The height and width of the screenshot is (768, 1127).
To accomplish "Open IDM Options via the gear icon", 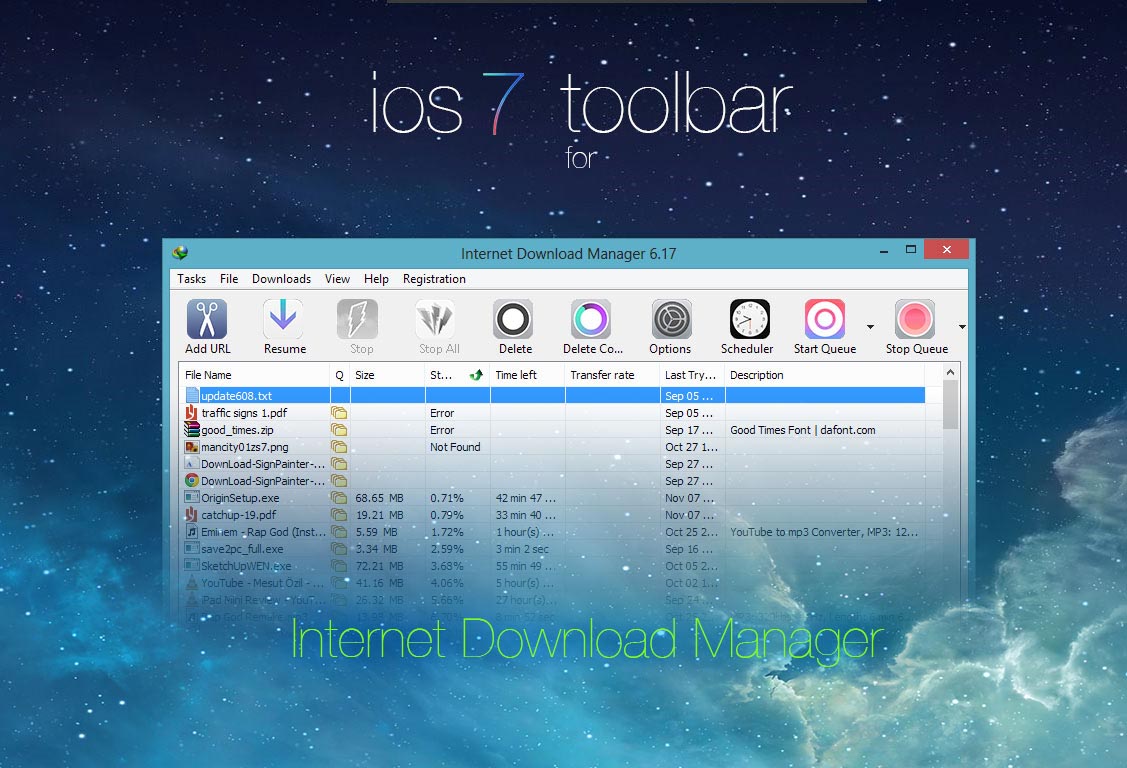I will [x=669, y=317].
